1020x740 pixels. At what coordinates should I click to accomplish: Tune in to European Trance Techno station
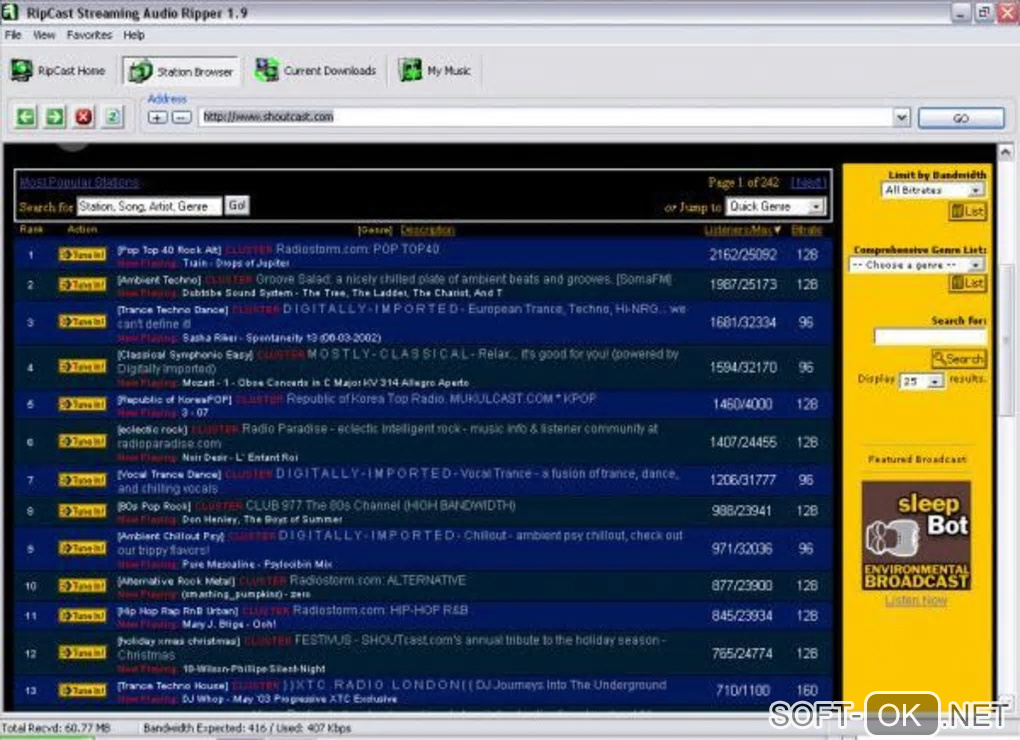point(82,321)
